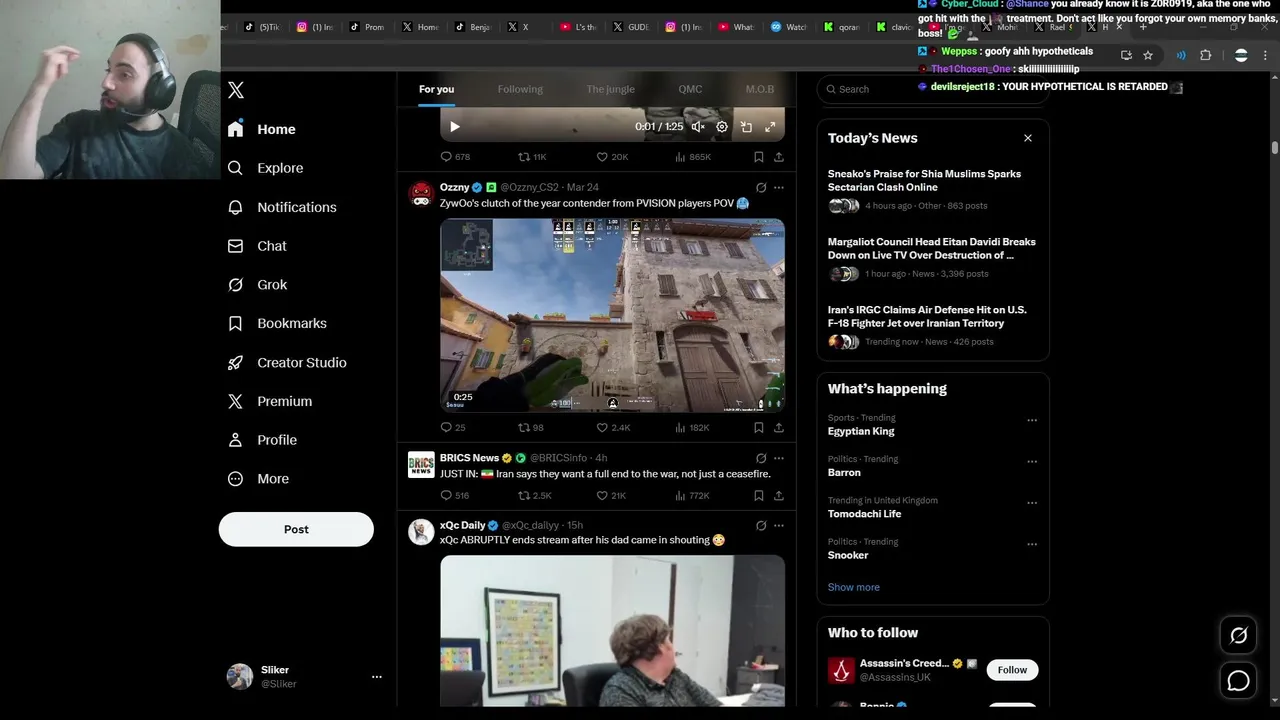Like the post with 20K likes
1280x720 pixels.
point(612,157)
